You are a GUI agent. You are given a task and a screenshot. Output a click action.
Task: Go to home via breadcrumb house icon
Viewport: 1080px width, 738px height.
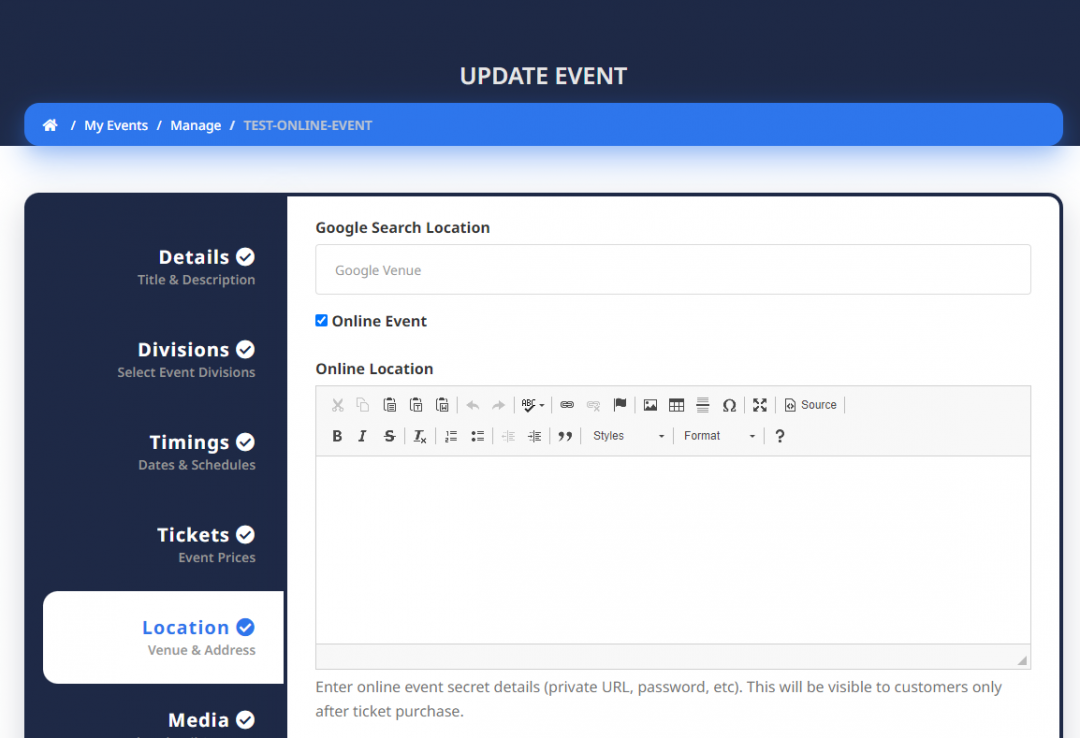(x=50, y=125)
